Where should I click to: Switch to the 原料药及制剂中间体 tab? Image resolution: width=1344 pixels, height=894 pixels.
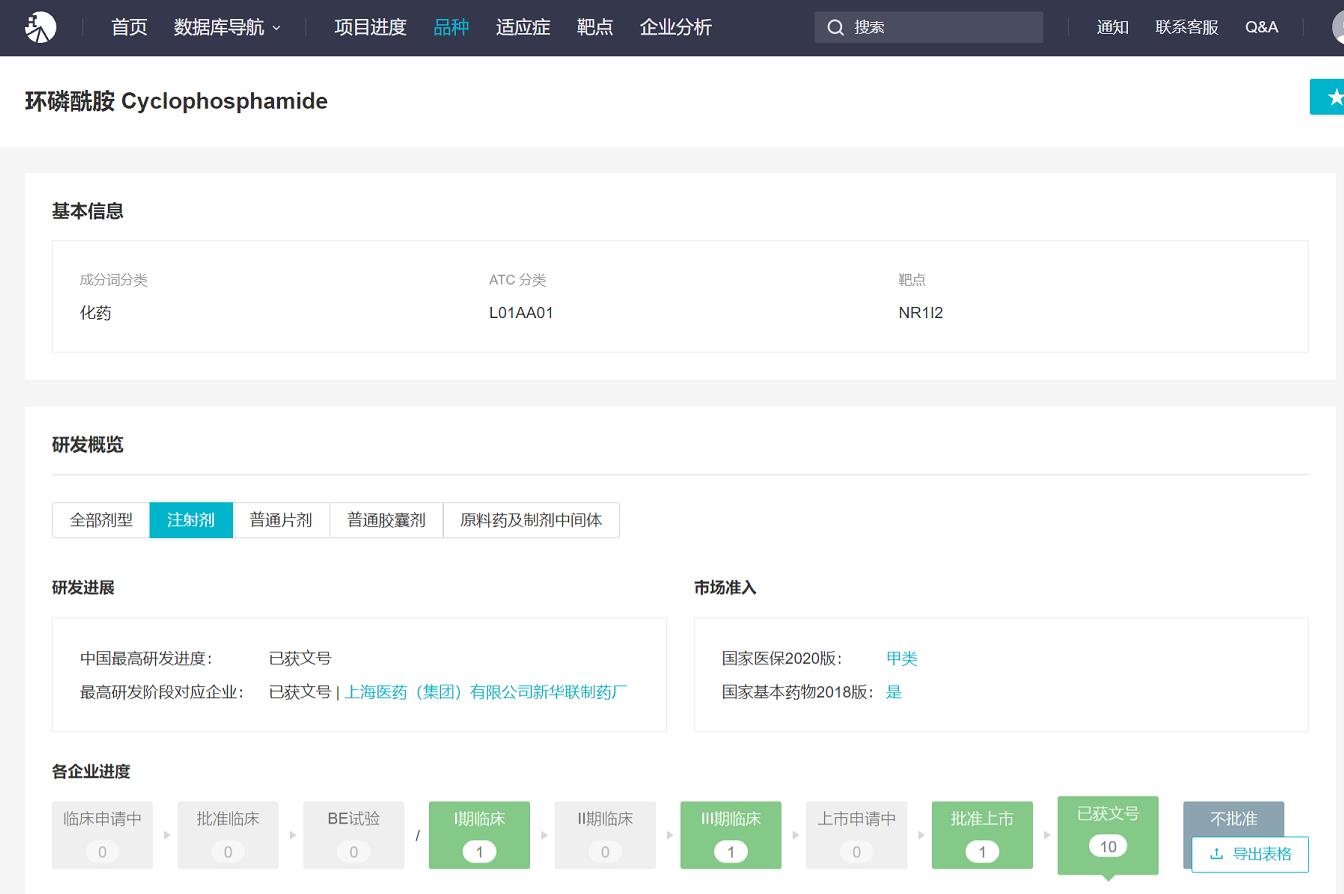(531, 520)
